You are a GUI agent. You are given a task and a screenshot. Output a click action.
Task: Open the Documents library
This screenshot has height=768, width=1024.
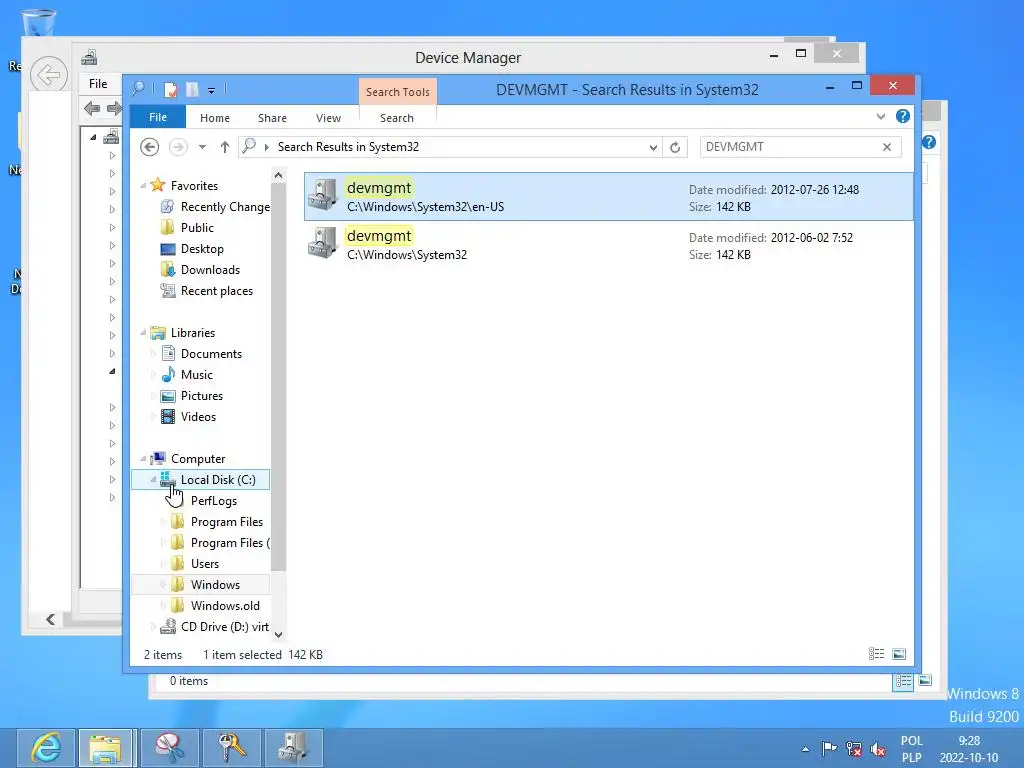[201, 353]
